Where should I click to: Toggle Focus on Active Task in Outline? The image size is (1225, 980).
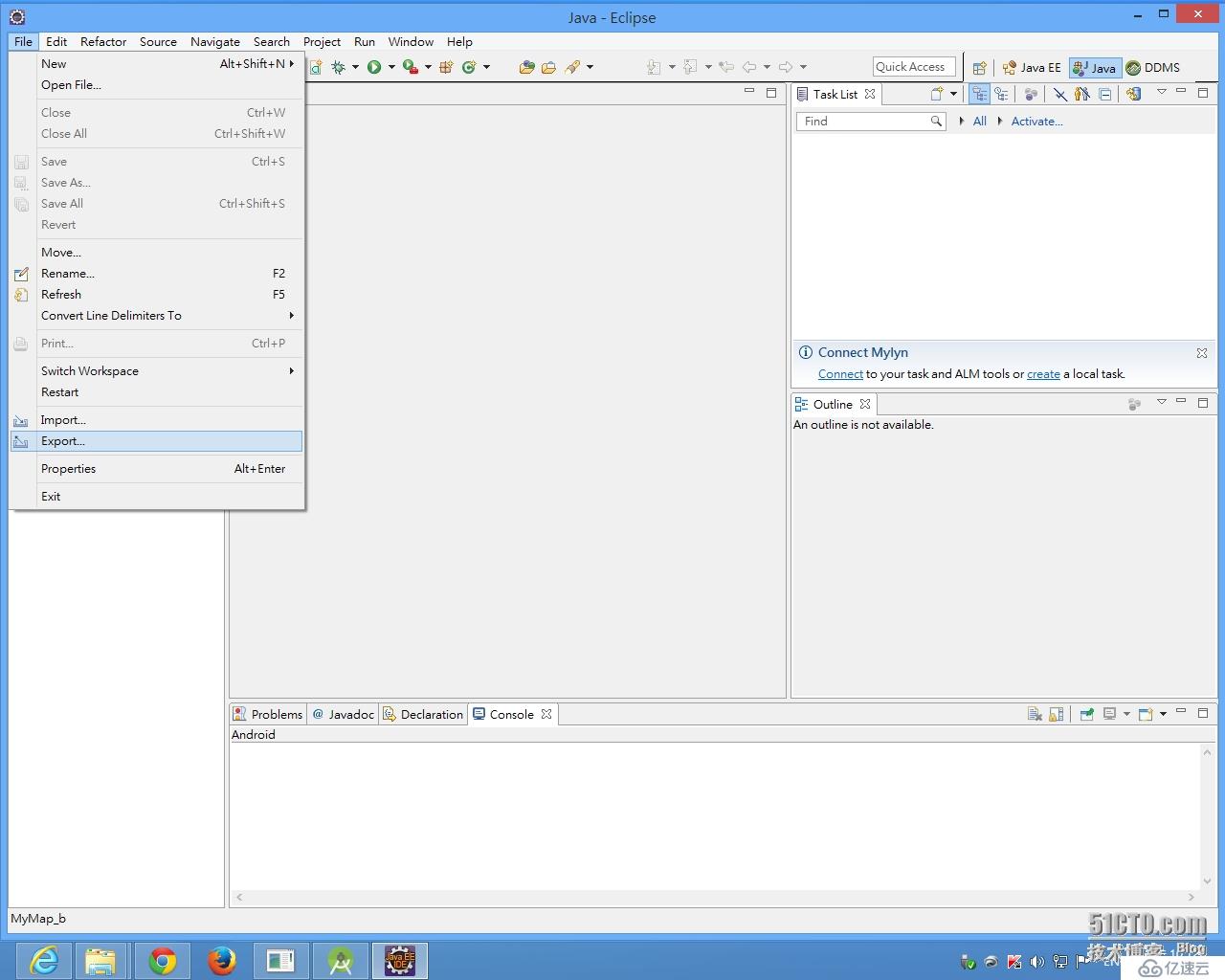(x=1135, y=404)
